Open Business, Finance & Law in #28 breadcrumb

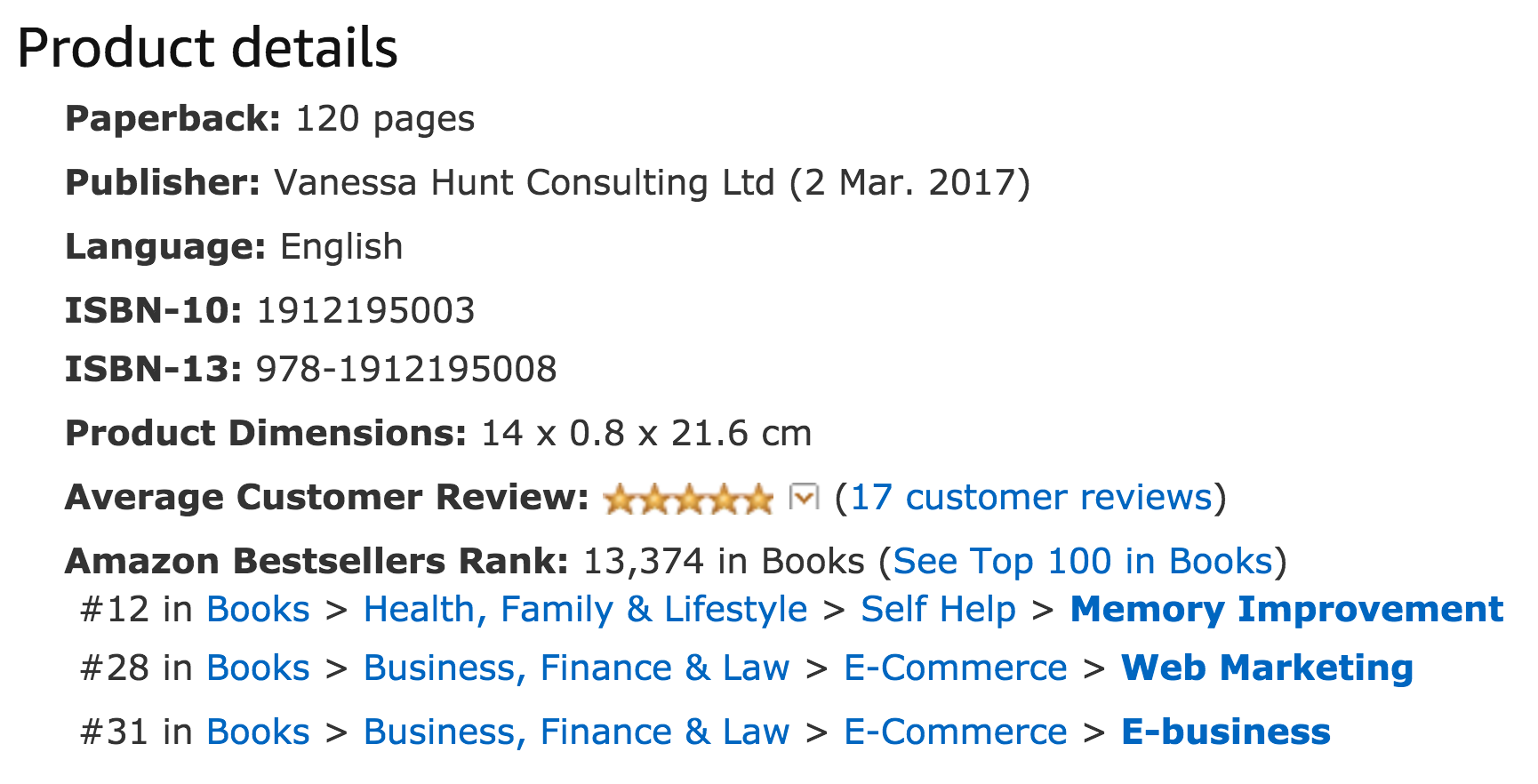(576, 668)
